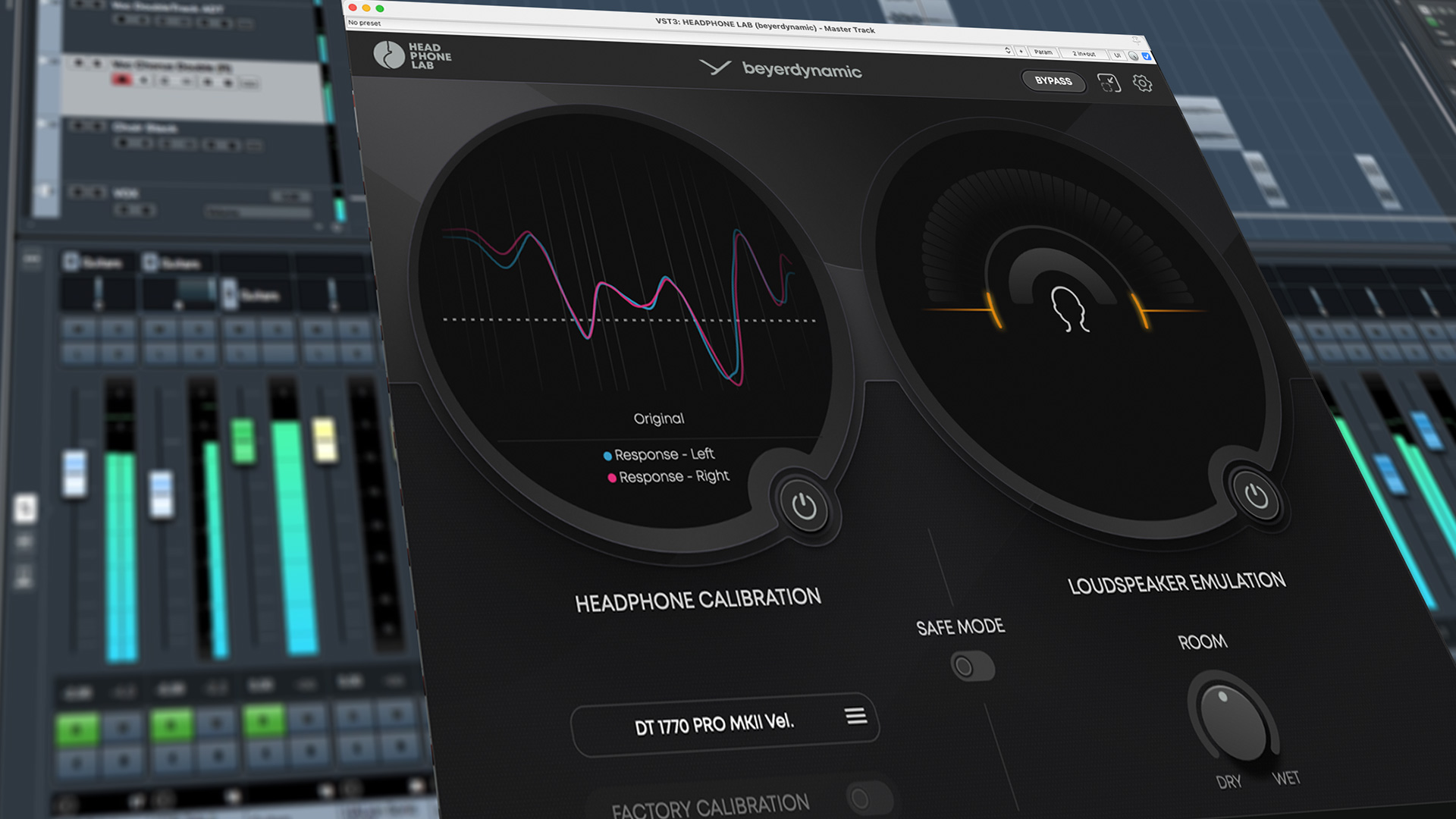Open plugin settings gear icon
The image size is (1456, 819).
click(x=1143, y=83)
